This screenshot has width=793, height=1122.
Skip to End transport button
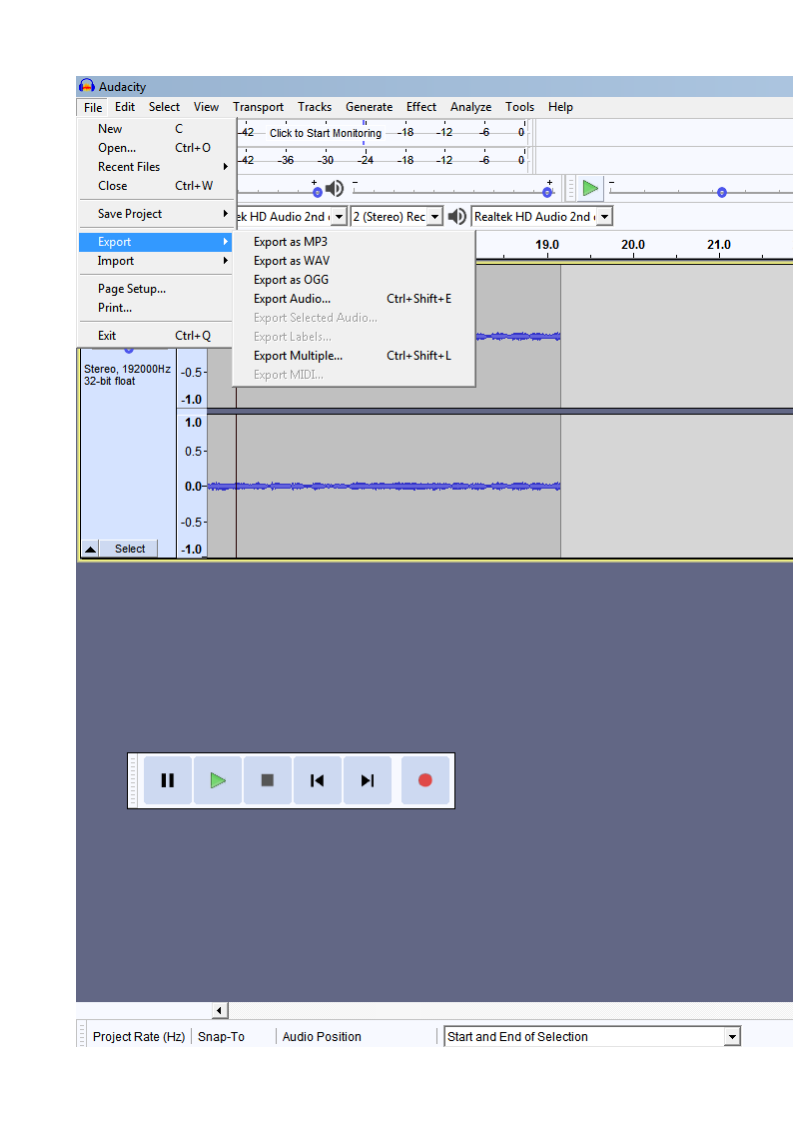(367, 780)
